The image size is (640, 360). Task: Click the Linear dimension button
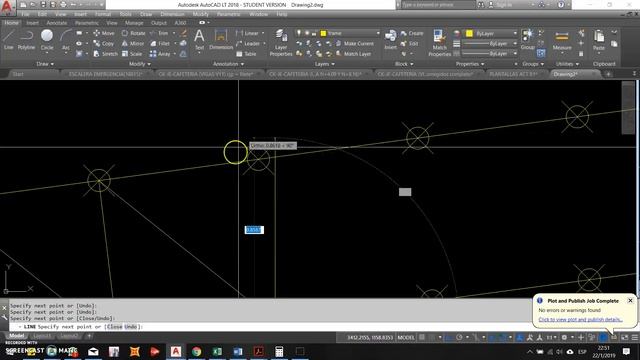247,33
